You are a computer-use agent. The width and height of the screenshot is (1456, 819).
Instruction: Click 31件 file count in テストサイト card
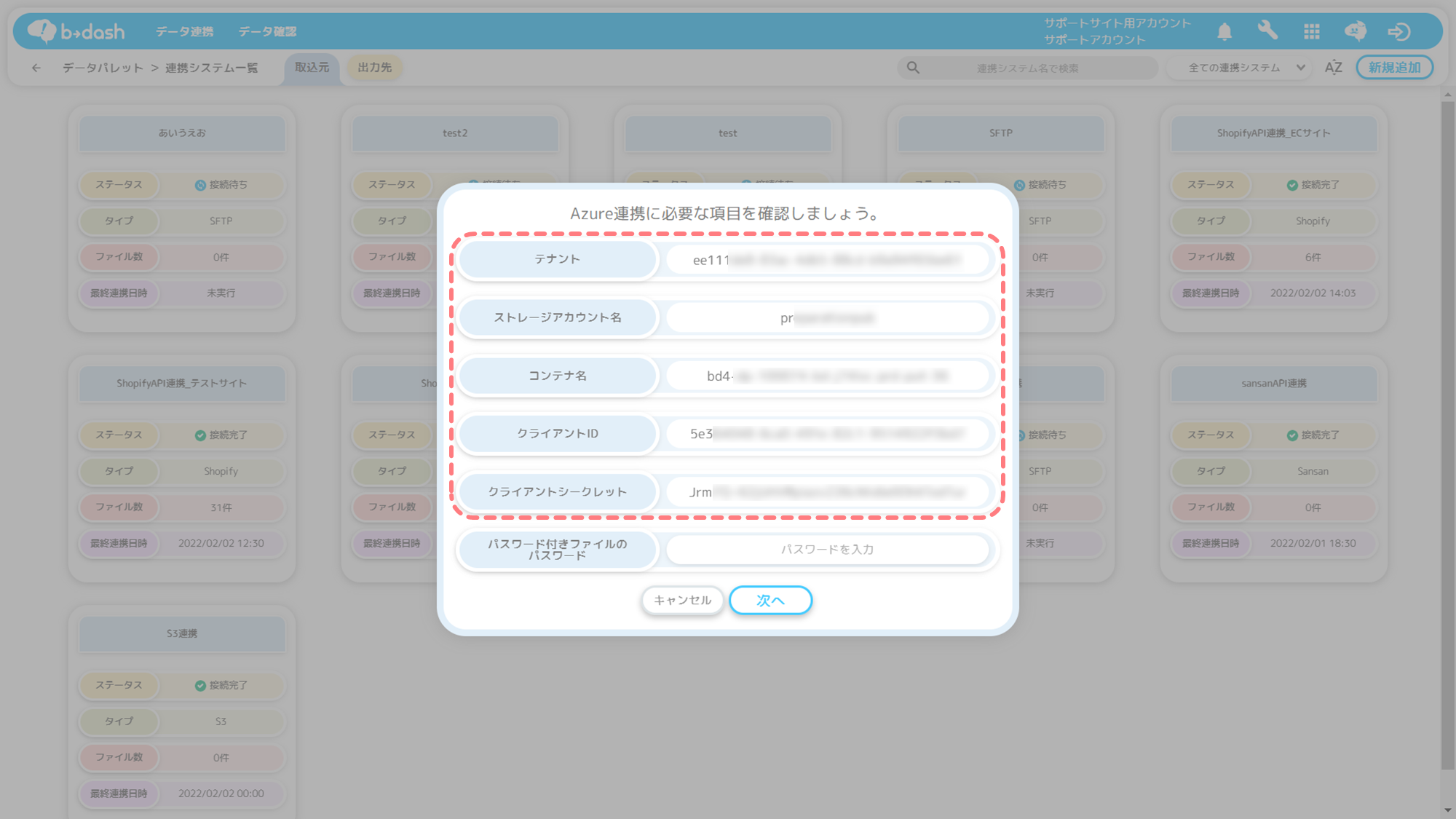221,507
